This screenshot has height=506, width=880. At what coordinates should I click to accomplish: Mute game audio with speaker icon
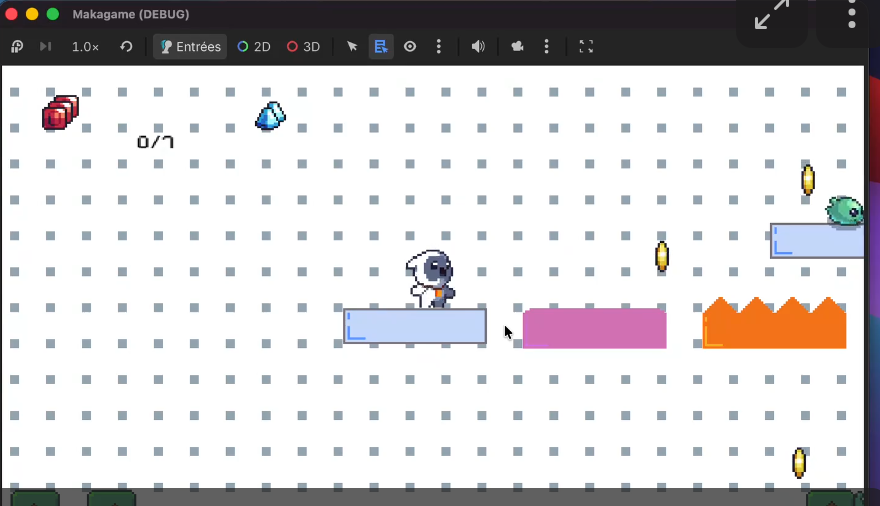coord(478,47)
